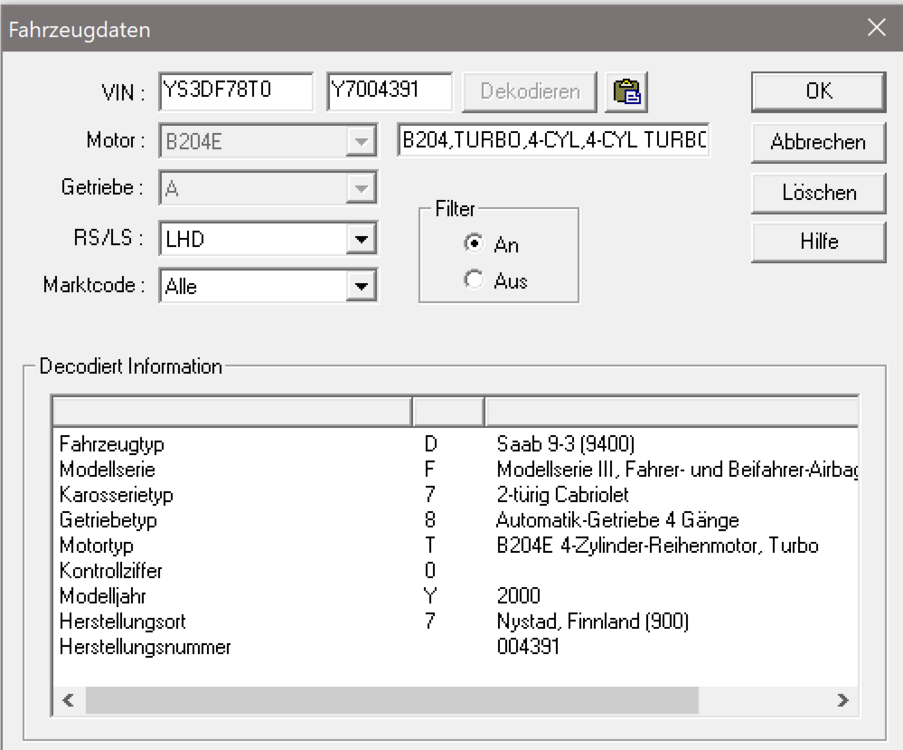The image size is (903, 750).
Task: Select the Karosserietyp row
Action: tap(455, 495)
